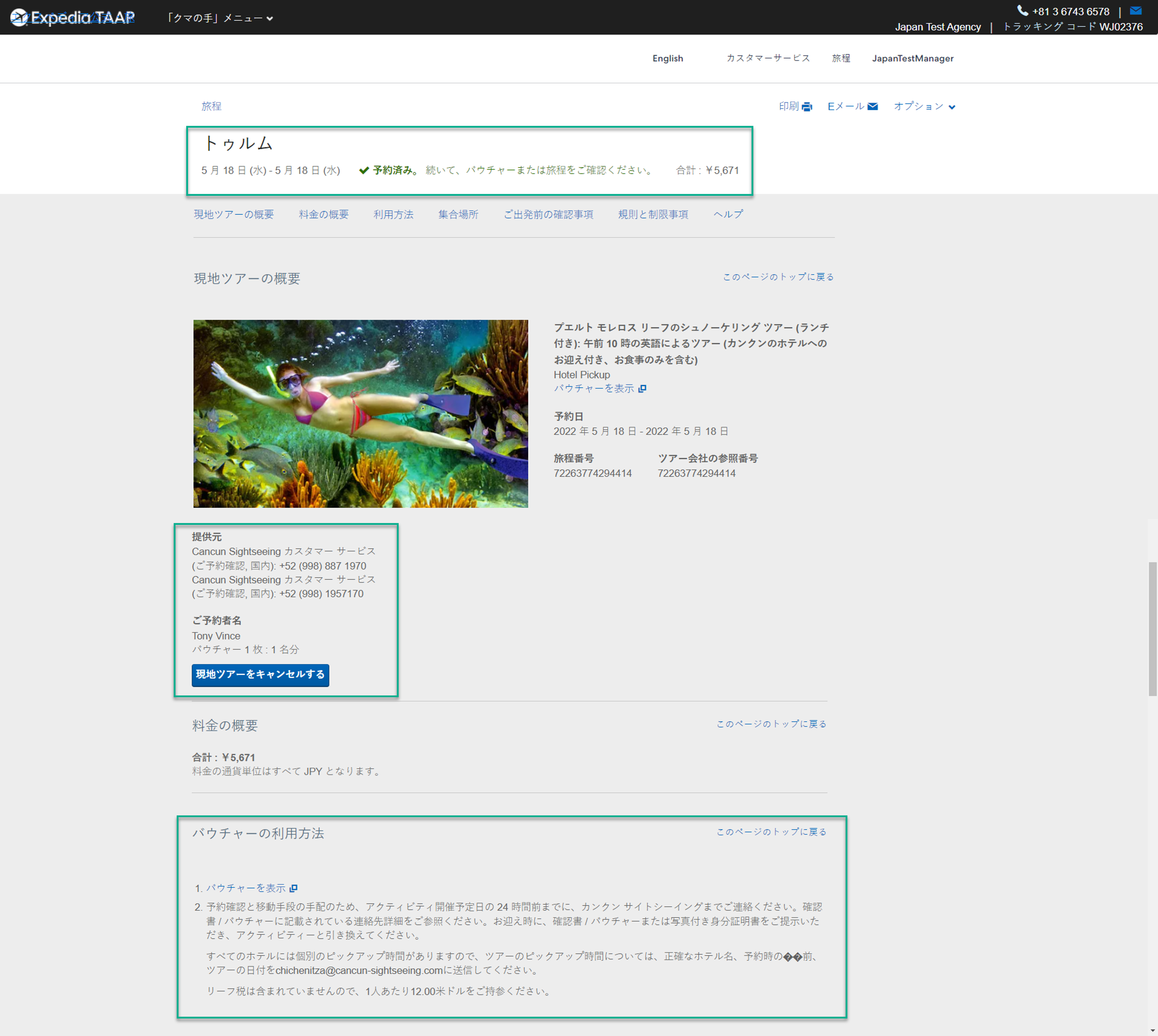Select ツアー会社の参照番号 value 72263774294414
1158x1036 pixels.
click(x=696, y=473)
